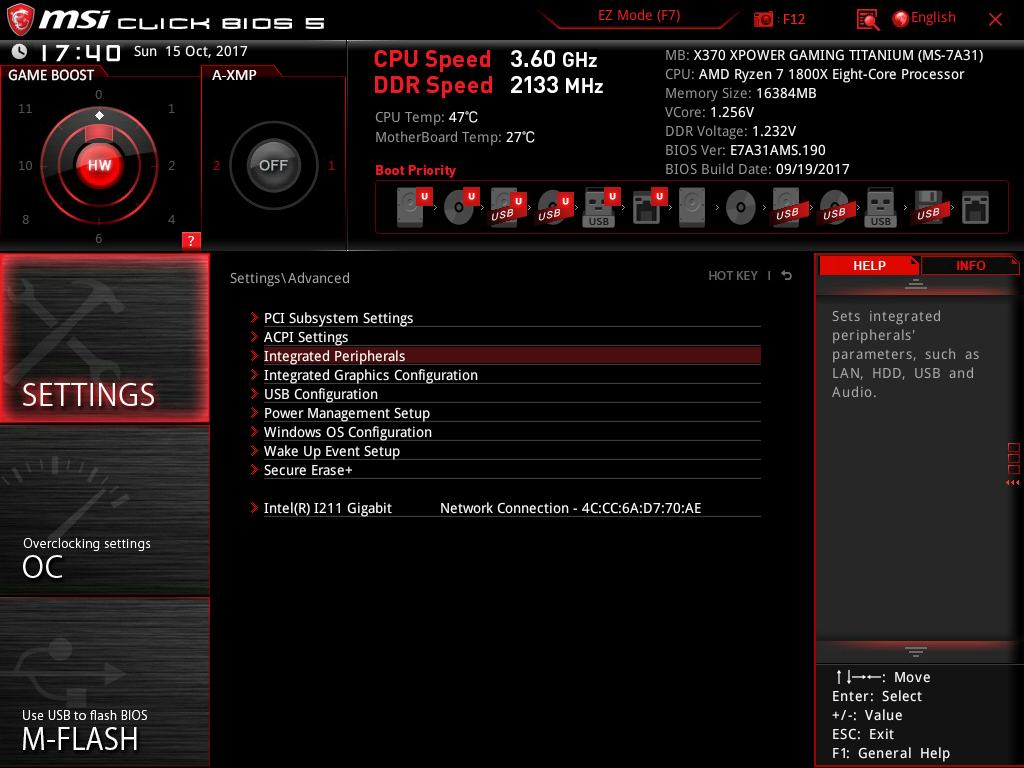Select the USB hard disk boot device with U badge
Viewport: 1024px width, 768px height.
coord(507,207)
